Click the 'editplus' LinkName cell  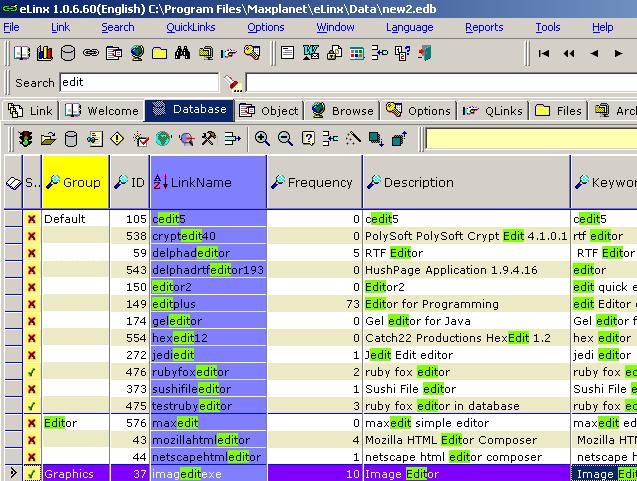point(208,304)
